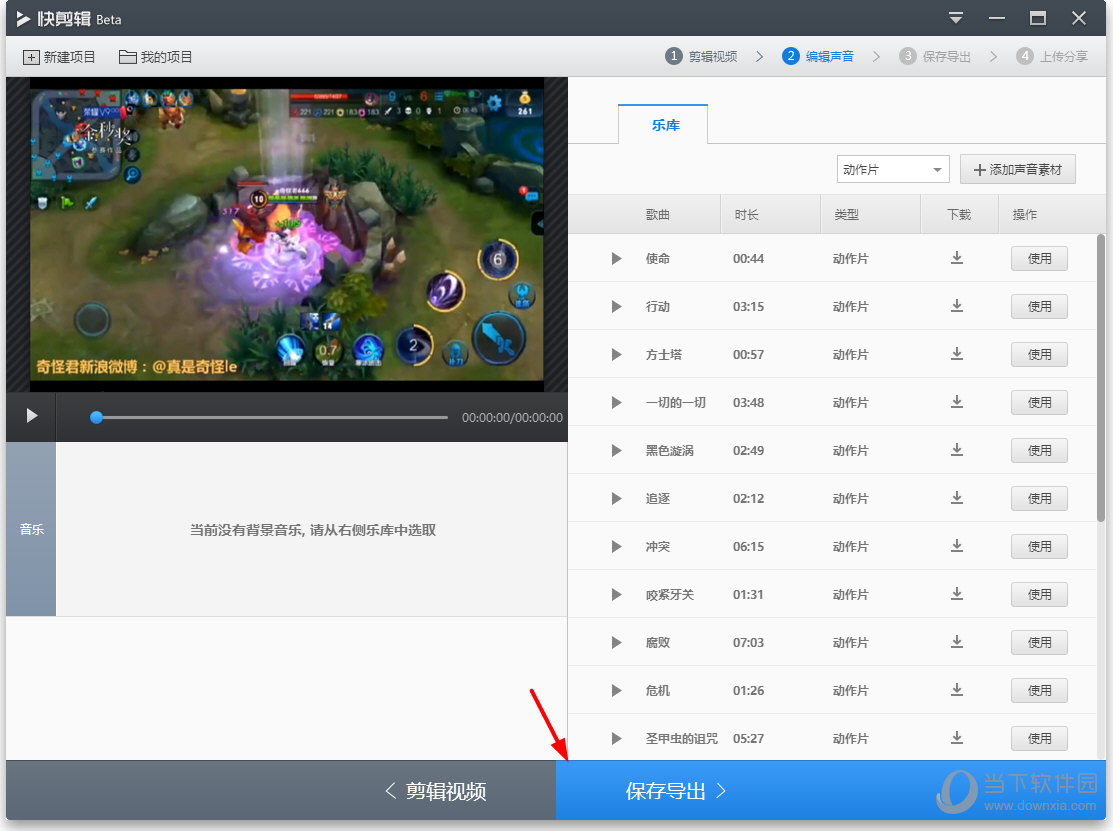Play preview of song 一切的一切
The width and height of the screenshot is (1113, 831).
tap(616, 402)
